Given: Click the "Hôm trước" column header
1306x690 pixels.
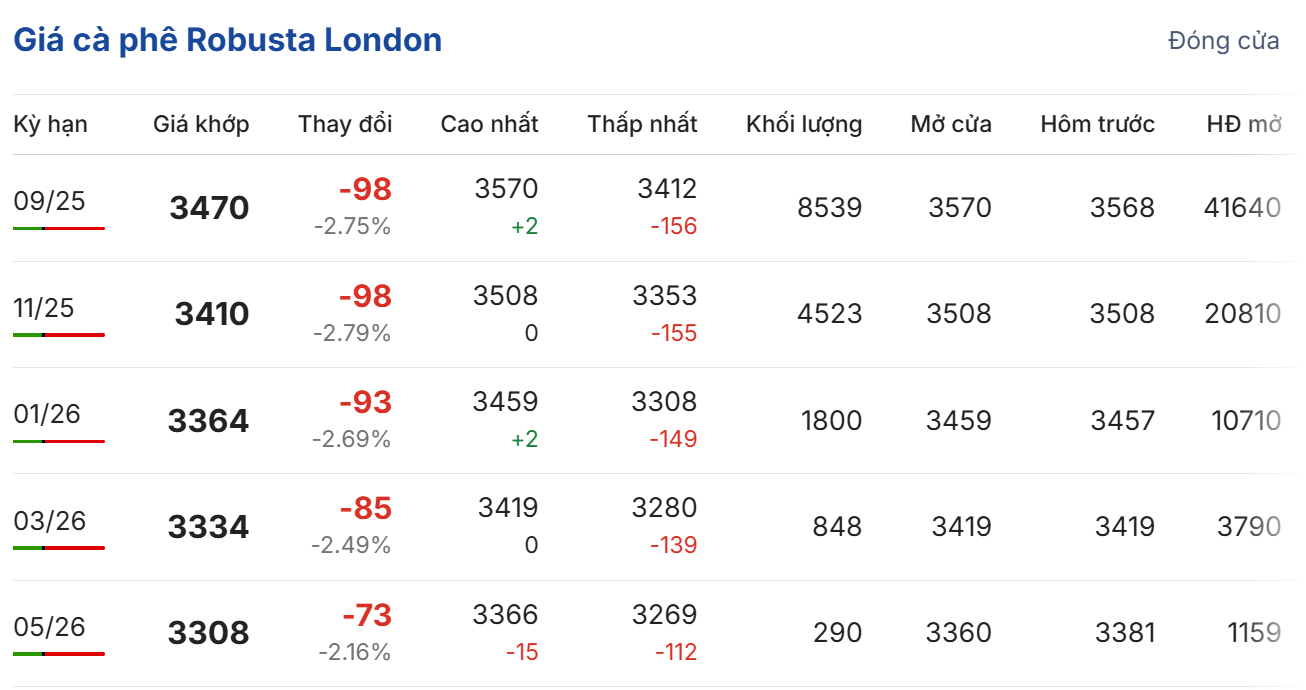Looking at the screenshot, I should pyautogui.click(x=1097, y=124).
